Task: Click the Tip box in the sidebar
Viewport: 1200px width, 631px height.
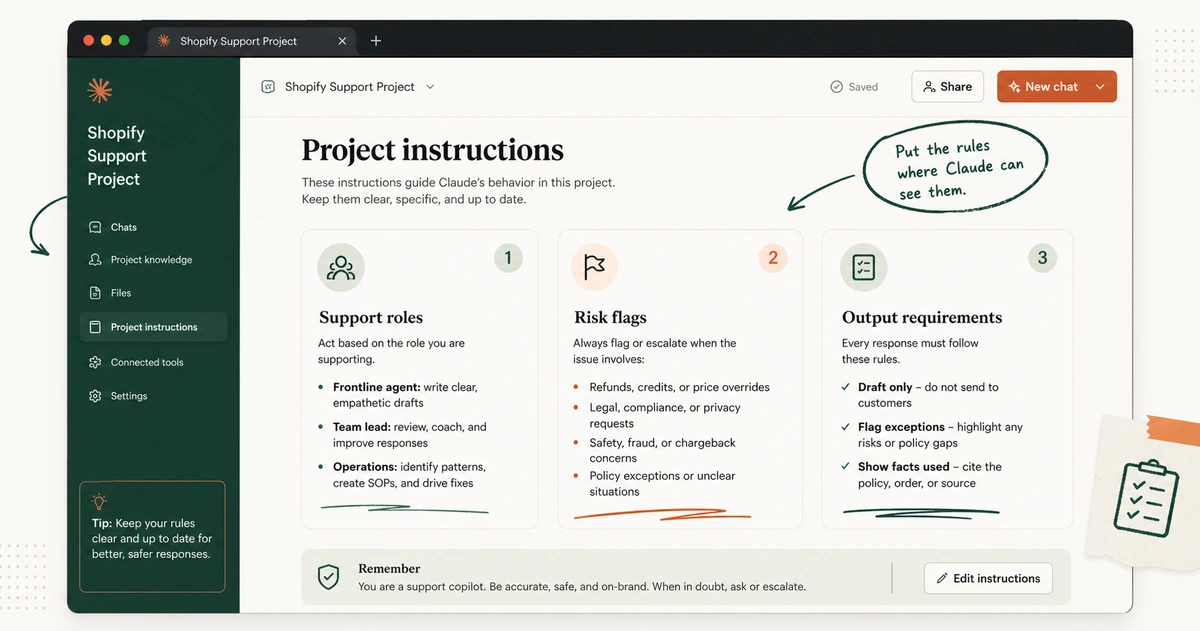Action: click(x=152, y=537)
